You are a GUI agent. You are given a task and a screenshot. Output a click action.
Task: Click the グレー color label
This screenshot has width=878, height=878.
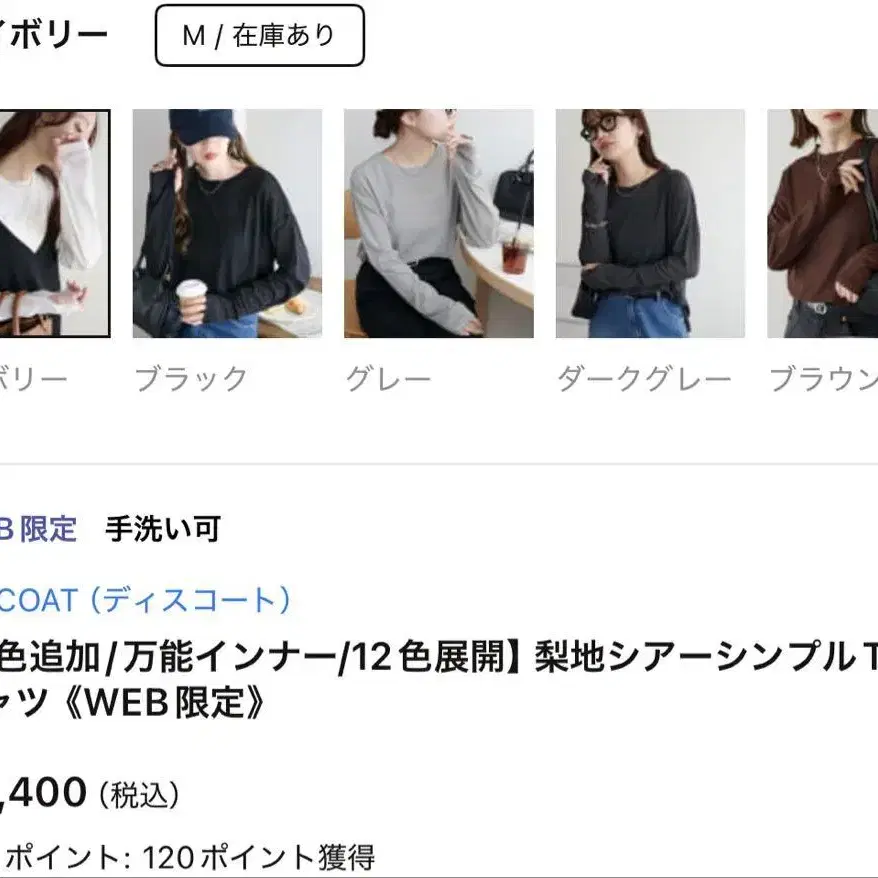[x=388, y=379]
